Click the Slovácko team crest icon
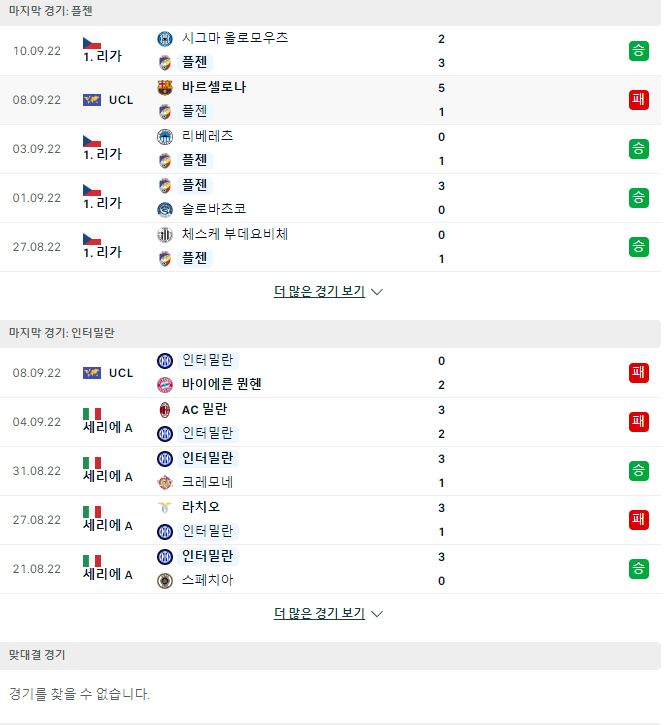Viewport: 668px width, 725px height. pyautogui.click(x=165, y=210)
